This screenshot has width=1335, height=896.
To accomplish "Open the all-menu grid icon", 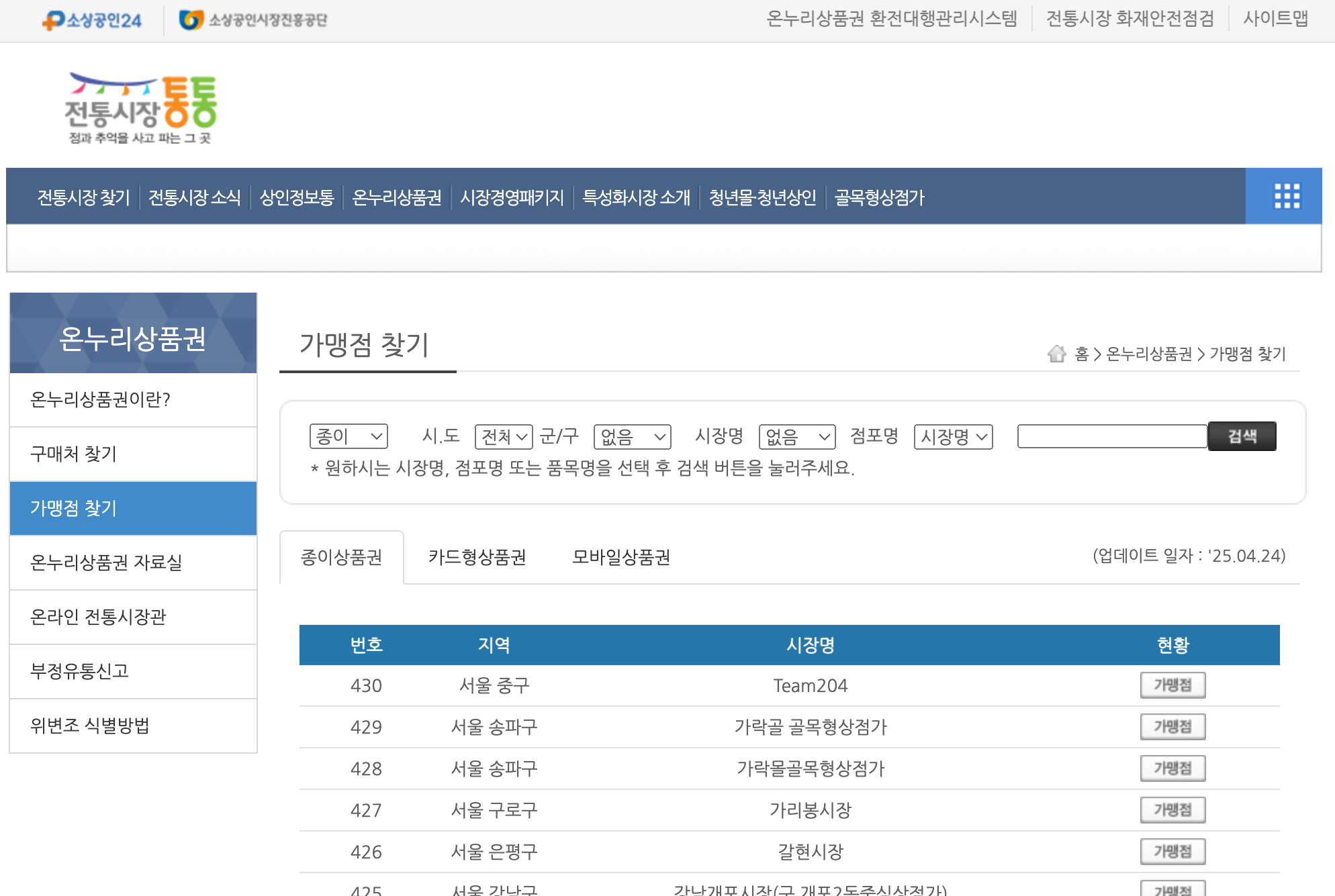I will click(x=1286, y=196).
